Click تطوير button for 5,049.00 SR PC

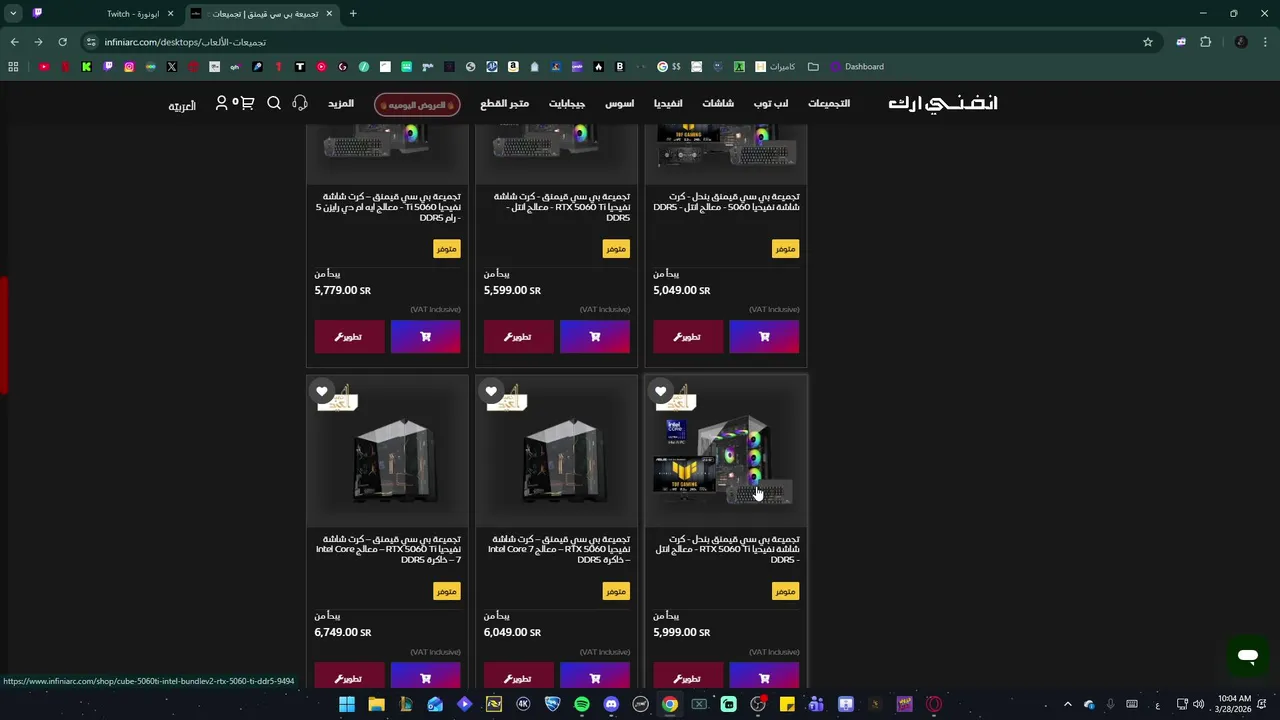coord(687,337)
